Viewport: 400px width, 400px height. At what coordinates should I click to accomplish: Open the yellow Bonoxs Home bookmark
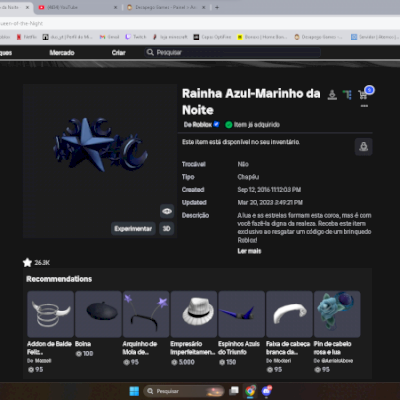[x=262, y=37]
